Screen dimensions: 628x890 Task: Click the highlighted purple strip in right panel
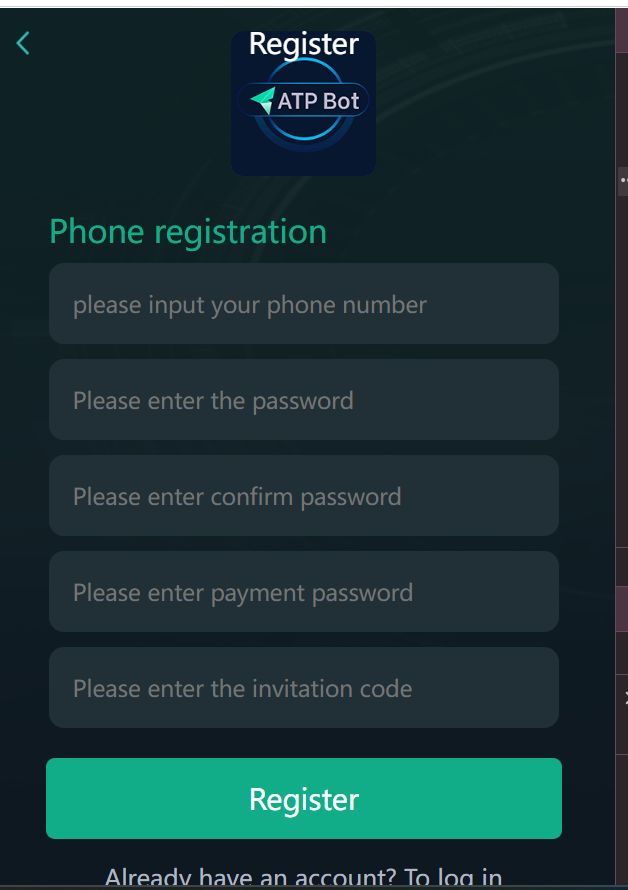click(622, 608)
